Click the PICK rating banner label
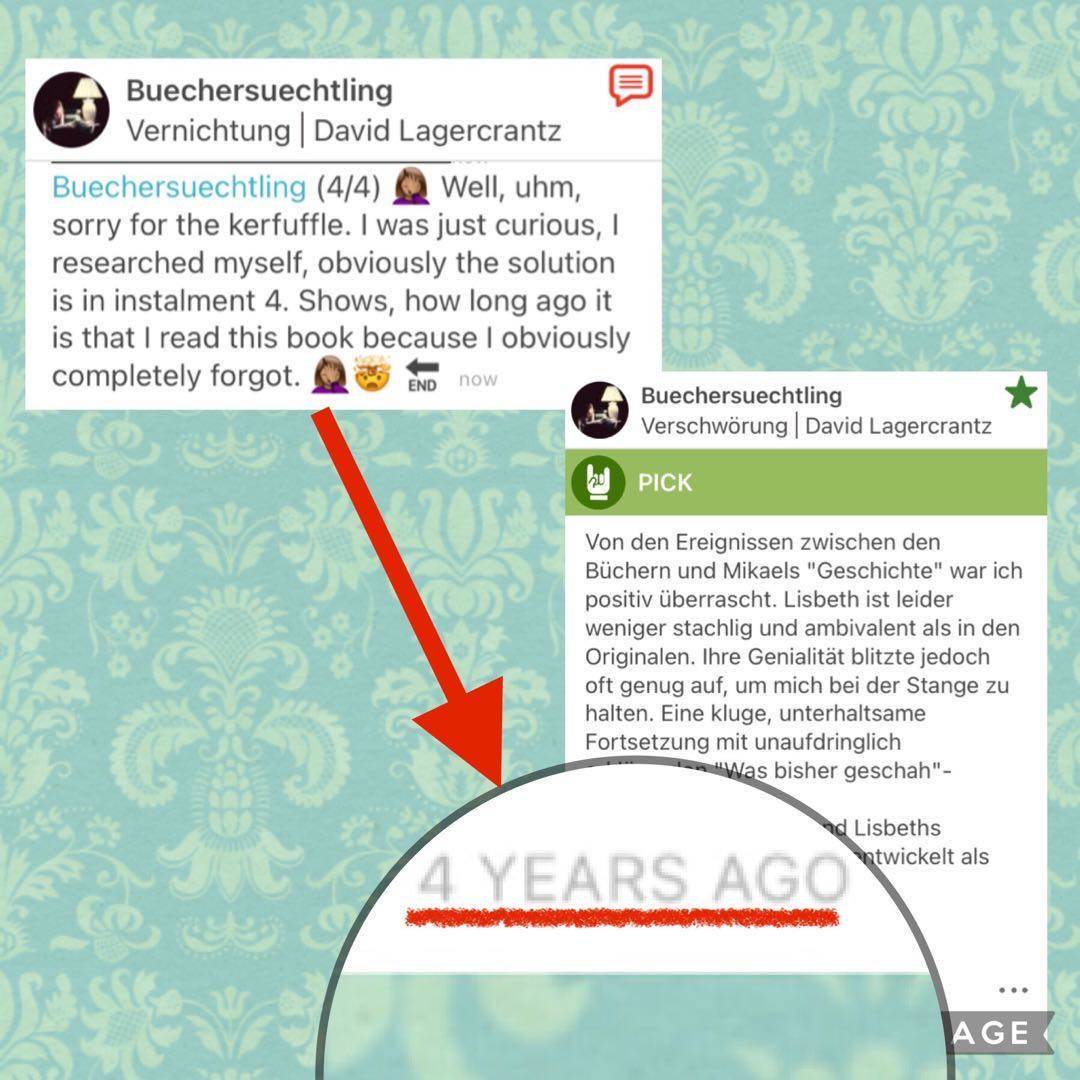Screen dimensions: 1080x1080 665,483
